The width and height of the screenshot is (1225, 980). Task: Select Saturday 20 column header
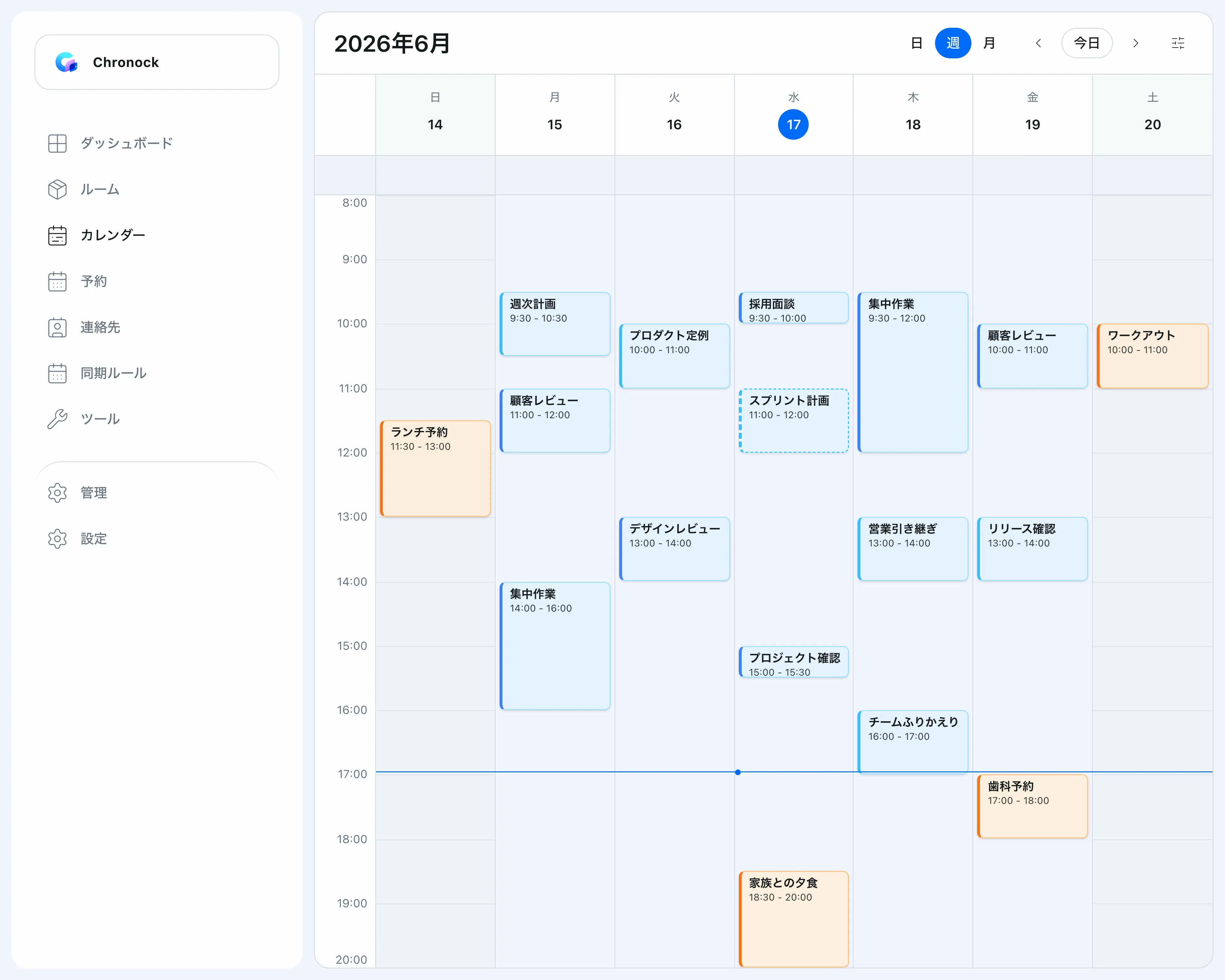(x=1152, y=115)
